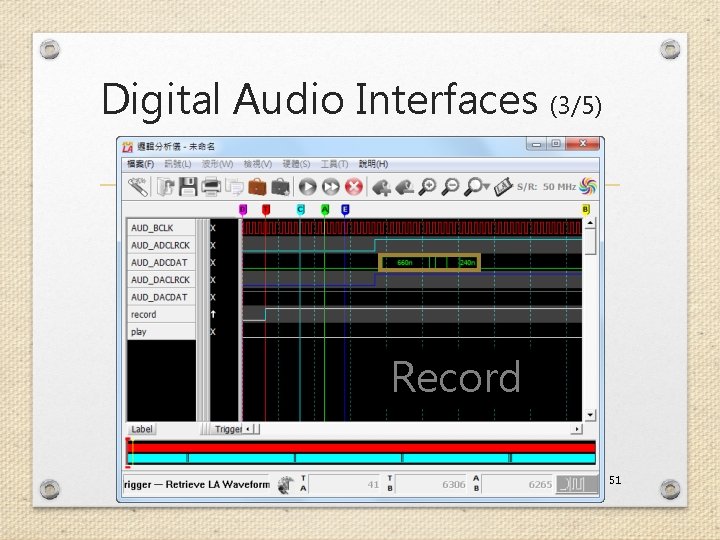Screen dimensions: 720x540
Task: Click the S/R: 50 MHz sample rate
Action: point(546,187)
